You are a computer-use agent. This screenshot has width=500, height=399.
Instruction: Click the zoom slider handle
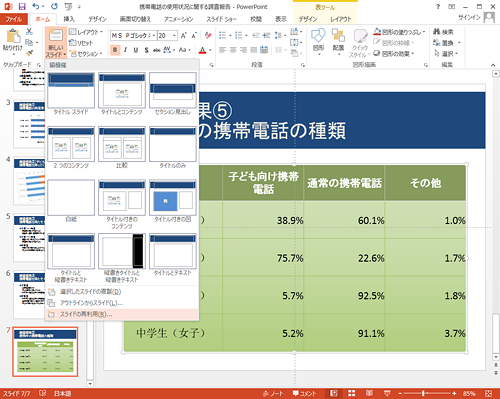(423, 393)
